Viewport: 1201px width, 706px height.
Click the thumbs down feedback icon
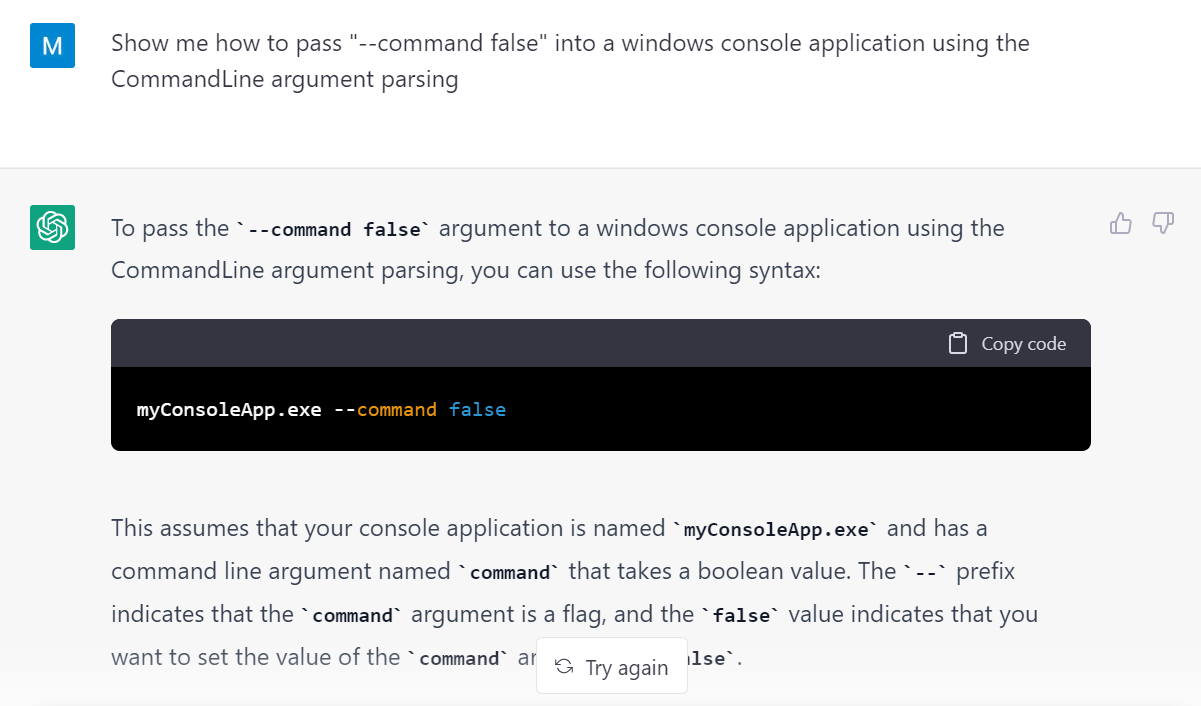tap(1162, 223)
